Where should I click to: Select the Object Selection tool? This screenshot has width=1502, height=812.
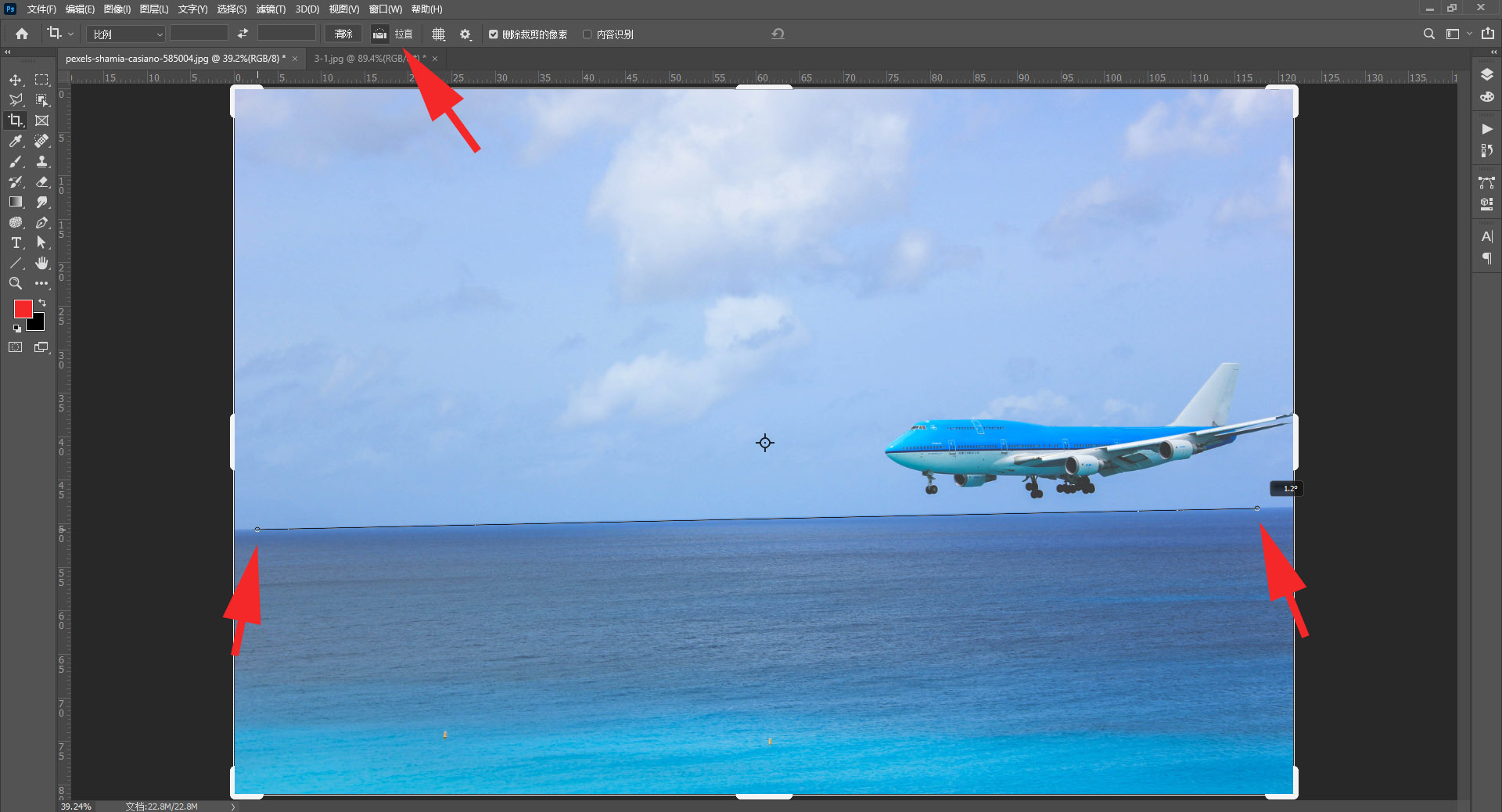(42, 100)
